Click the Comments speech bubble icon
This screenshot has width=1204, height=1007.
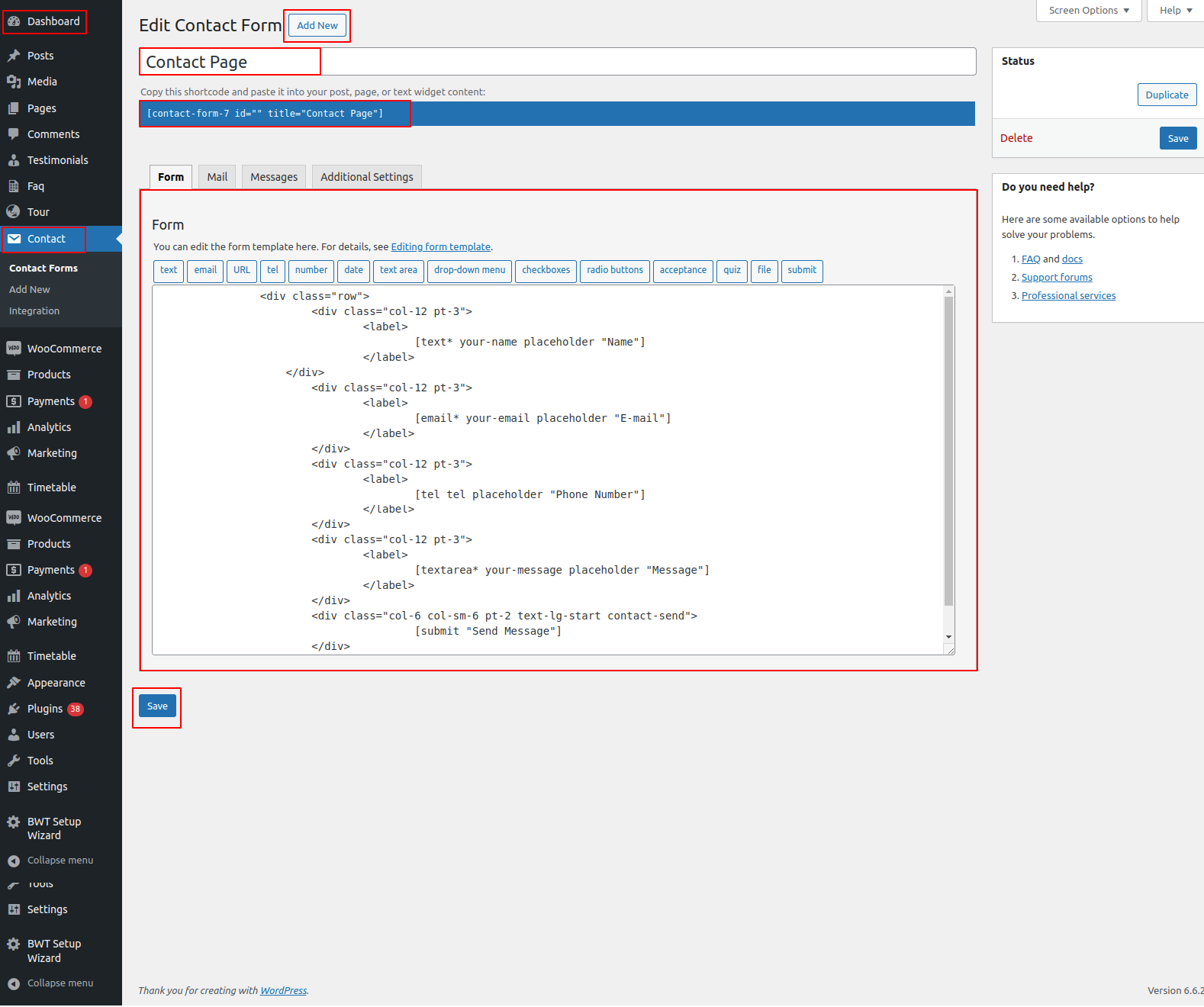14,134
